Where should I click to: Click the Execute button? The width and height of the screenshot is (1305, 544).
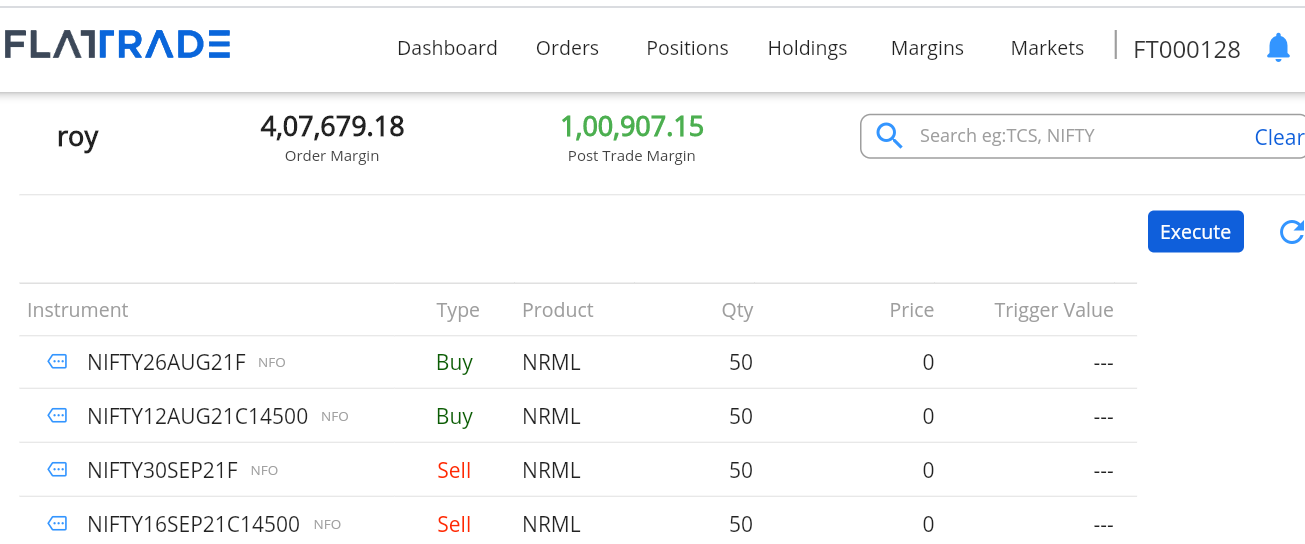(1195, 232)
